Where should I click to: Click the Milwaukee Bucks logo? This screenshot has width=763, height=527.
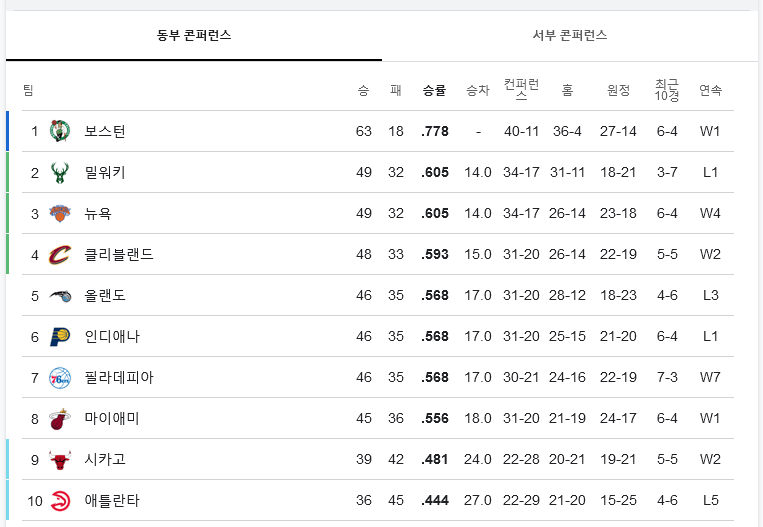(x=60, y=172)
